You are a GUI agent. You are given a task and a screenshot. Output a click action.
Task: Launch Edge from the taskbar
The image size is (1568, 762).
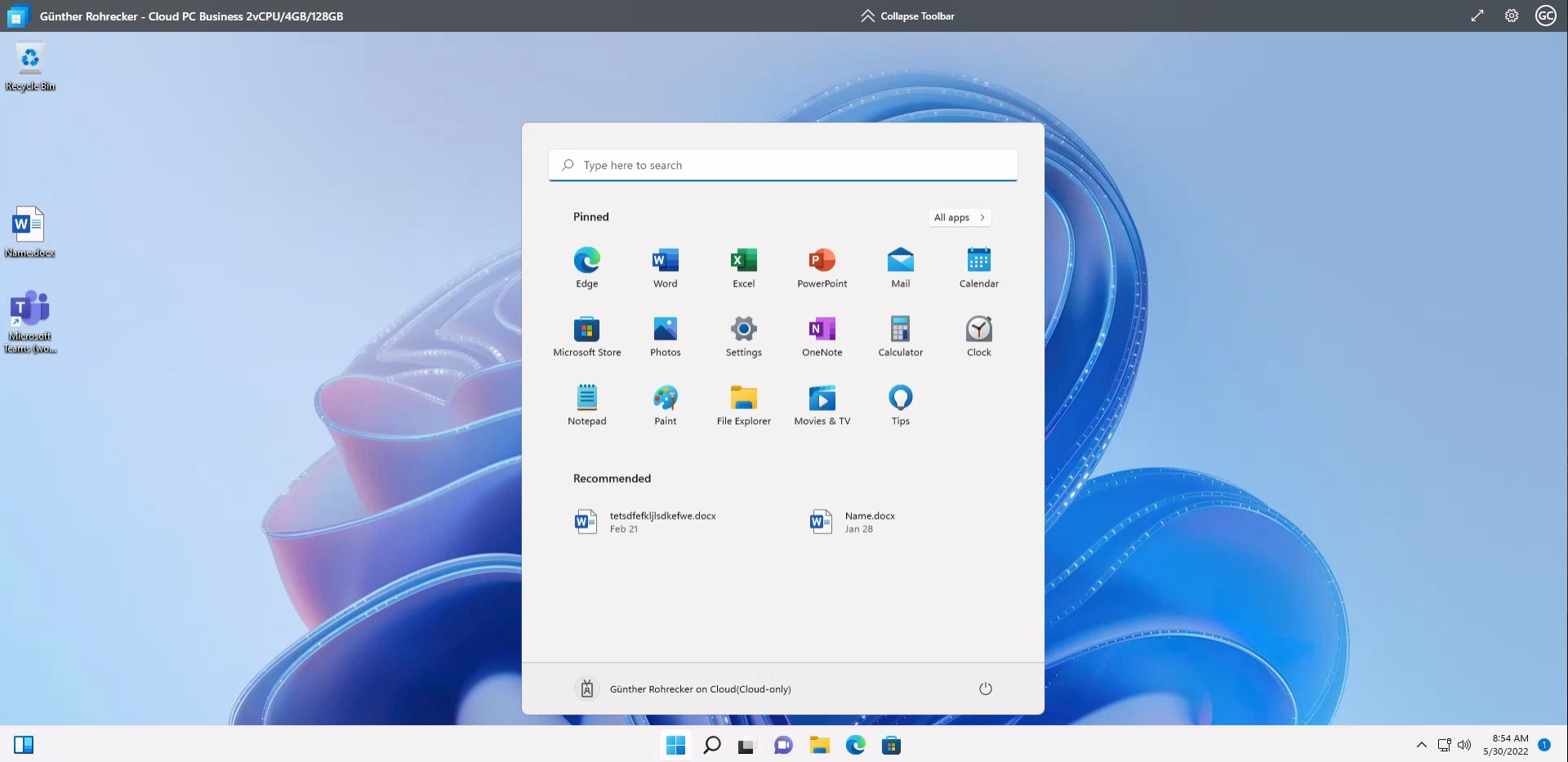click(855, 745)
